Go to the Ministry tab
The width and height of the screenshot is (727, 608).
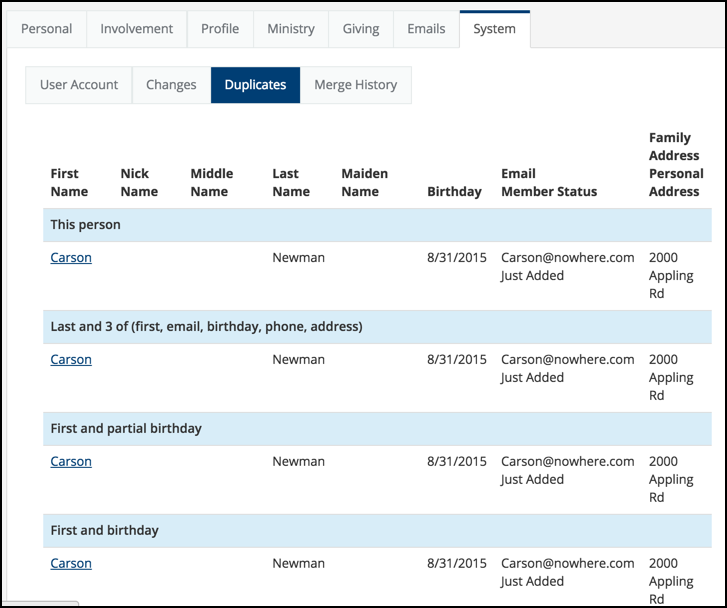[x=291, y=29]
